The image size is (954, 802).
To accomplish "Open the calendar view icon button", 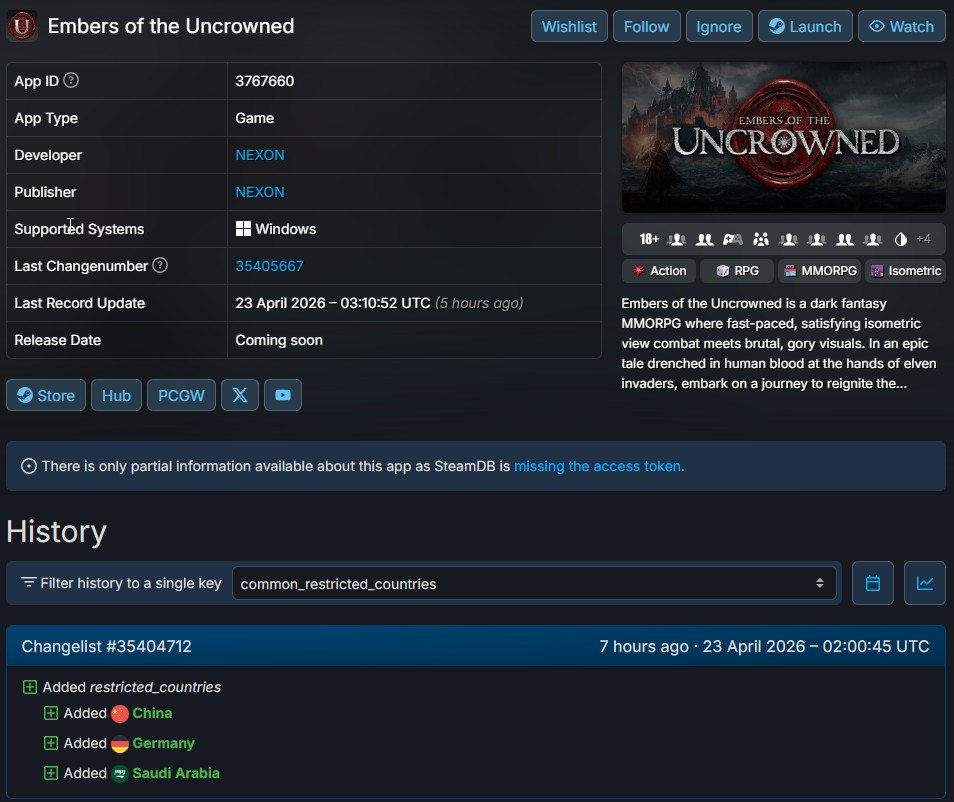I will pos(872,583).
